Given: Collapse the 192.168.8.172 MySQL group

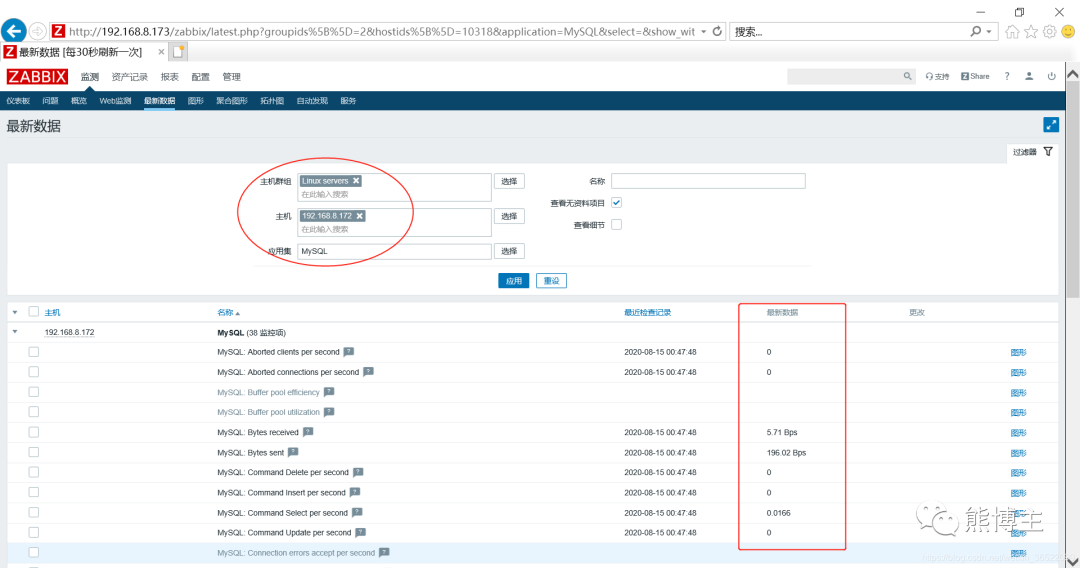Looking at the screenshot, I should point(15,332).
